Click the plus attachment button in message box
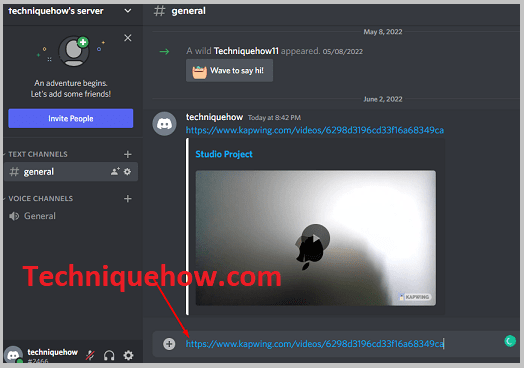 169,344
